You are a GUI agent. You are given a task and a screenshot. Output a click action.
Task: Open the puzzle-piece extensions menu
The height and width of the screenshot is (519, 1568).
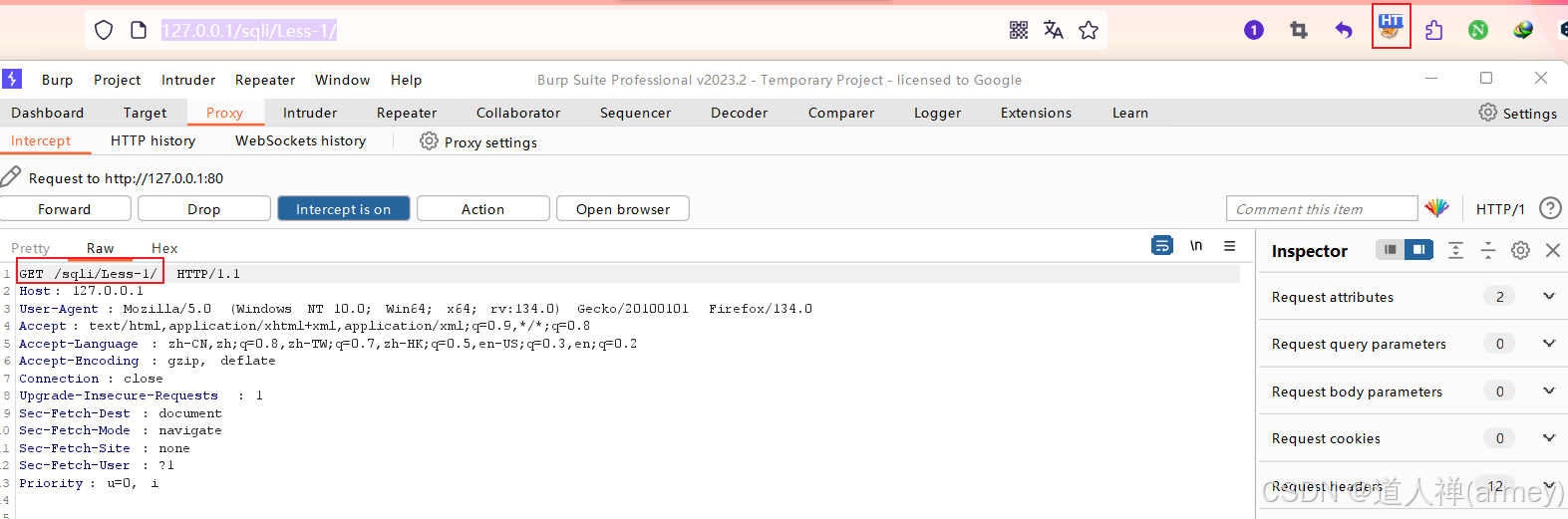coord(1433,30)
